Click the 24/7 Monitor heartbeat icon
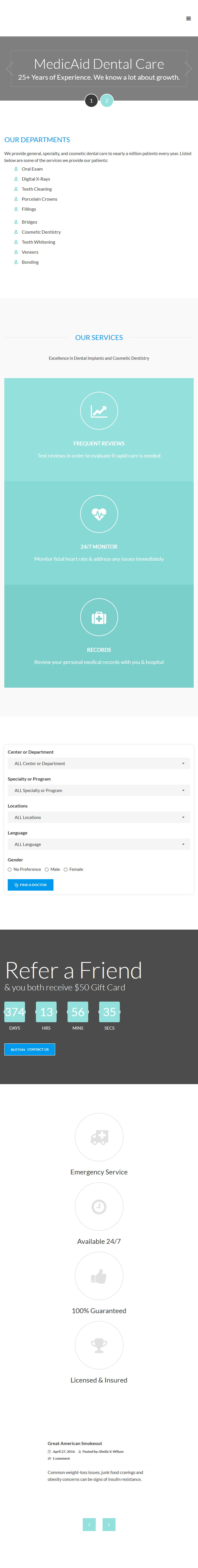The height and width of the screenshot is (1568, 198). (99, 514)
